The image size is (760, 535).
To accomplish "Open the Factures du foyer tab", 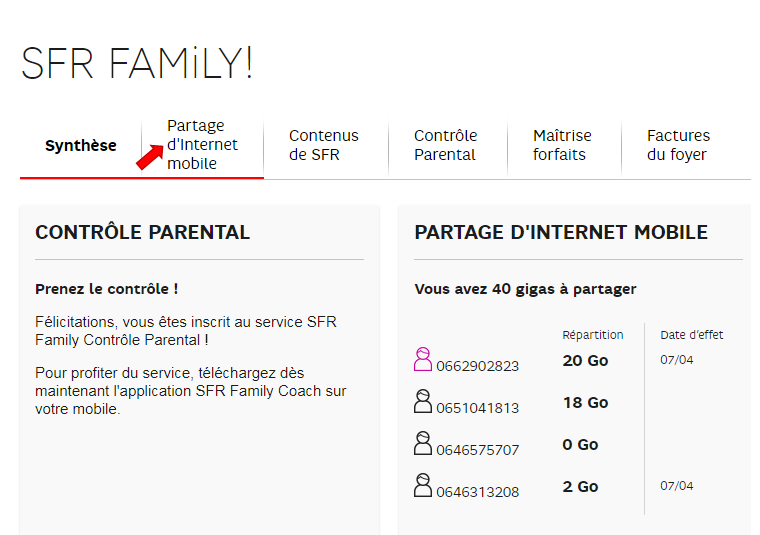I will point(678,145).
